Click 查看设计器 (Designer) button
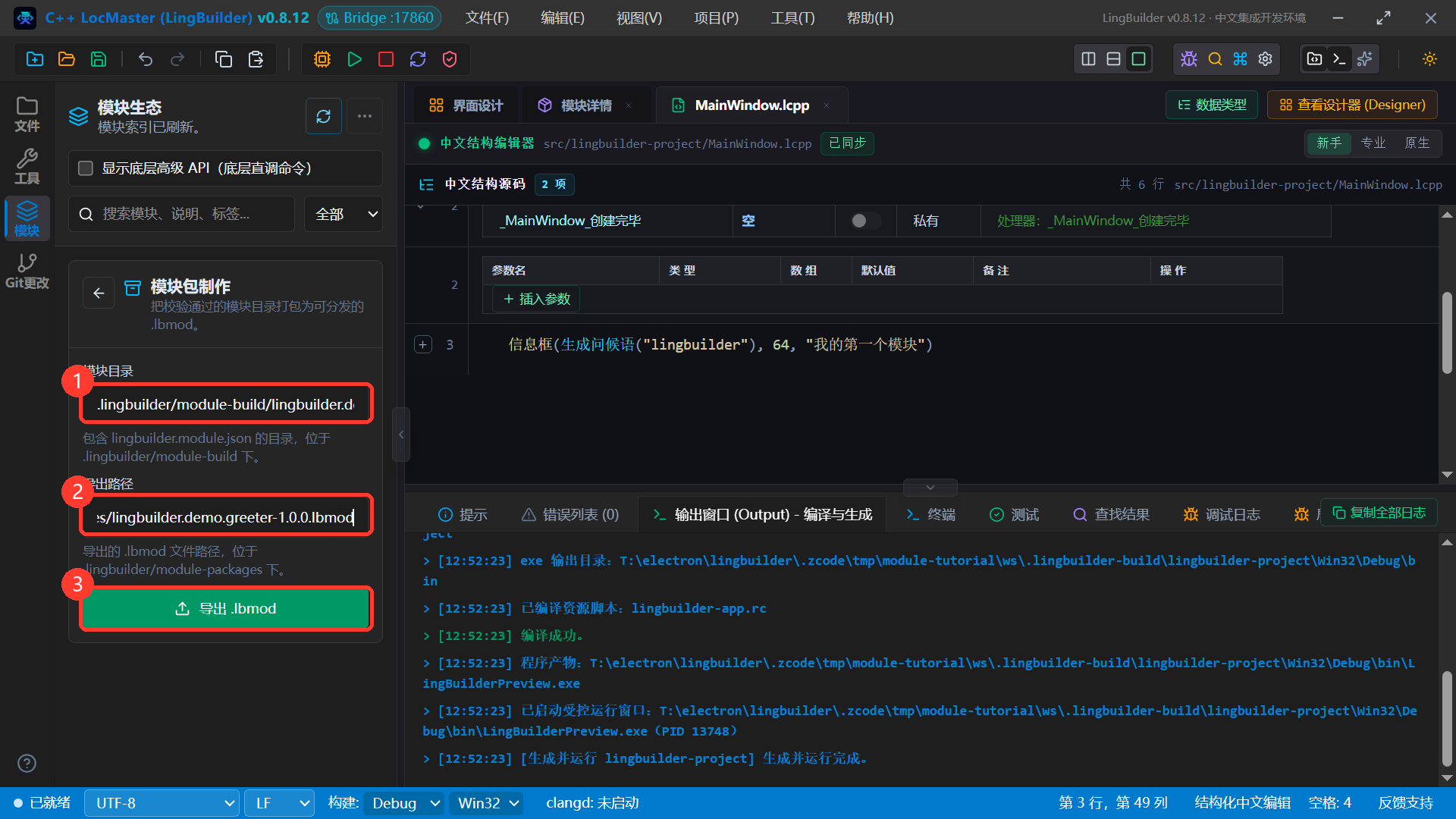 1352,105
